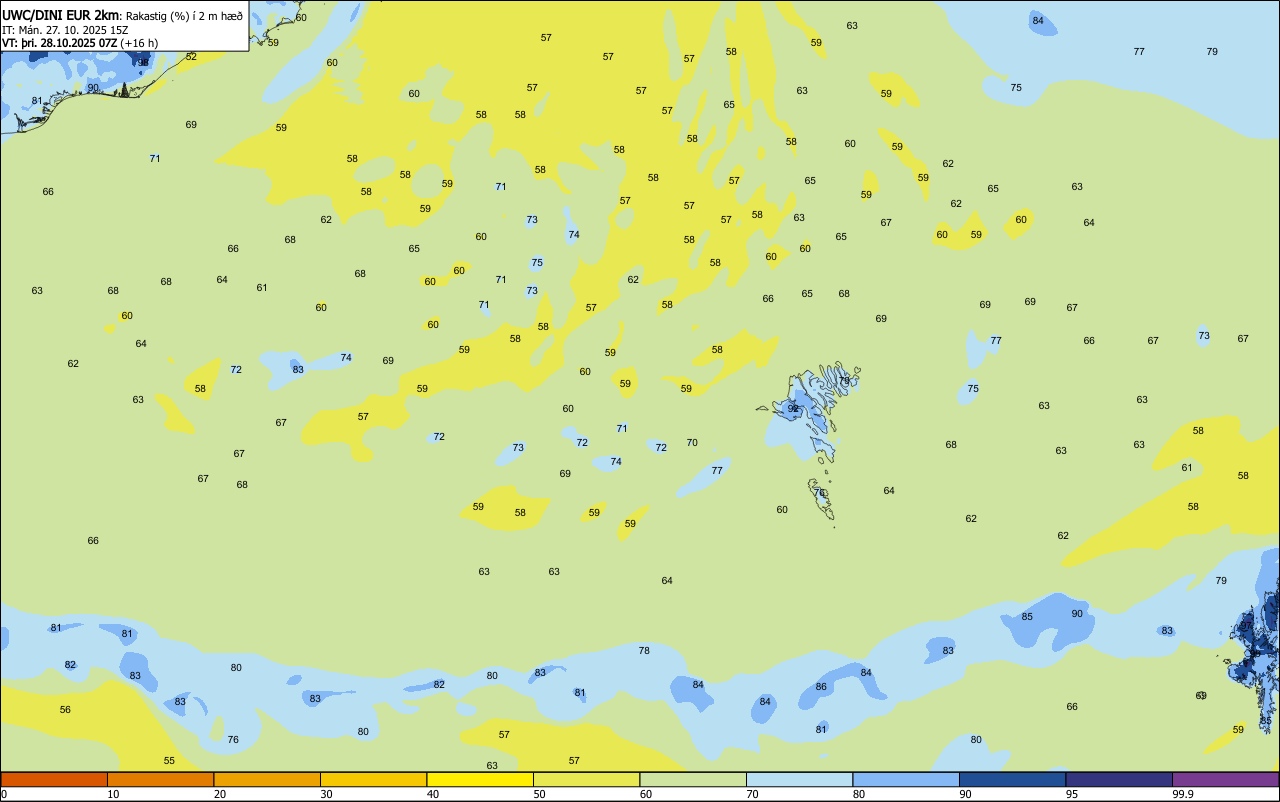Pick the 20–30 legend color block
The image size is (1280, 802).
coord(267,779)
